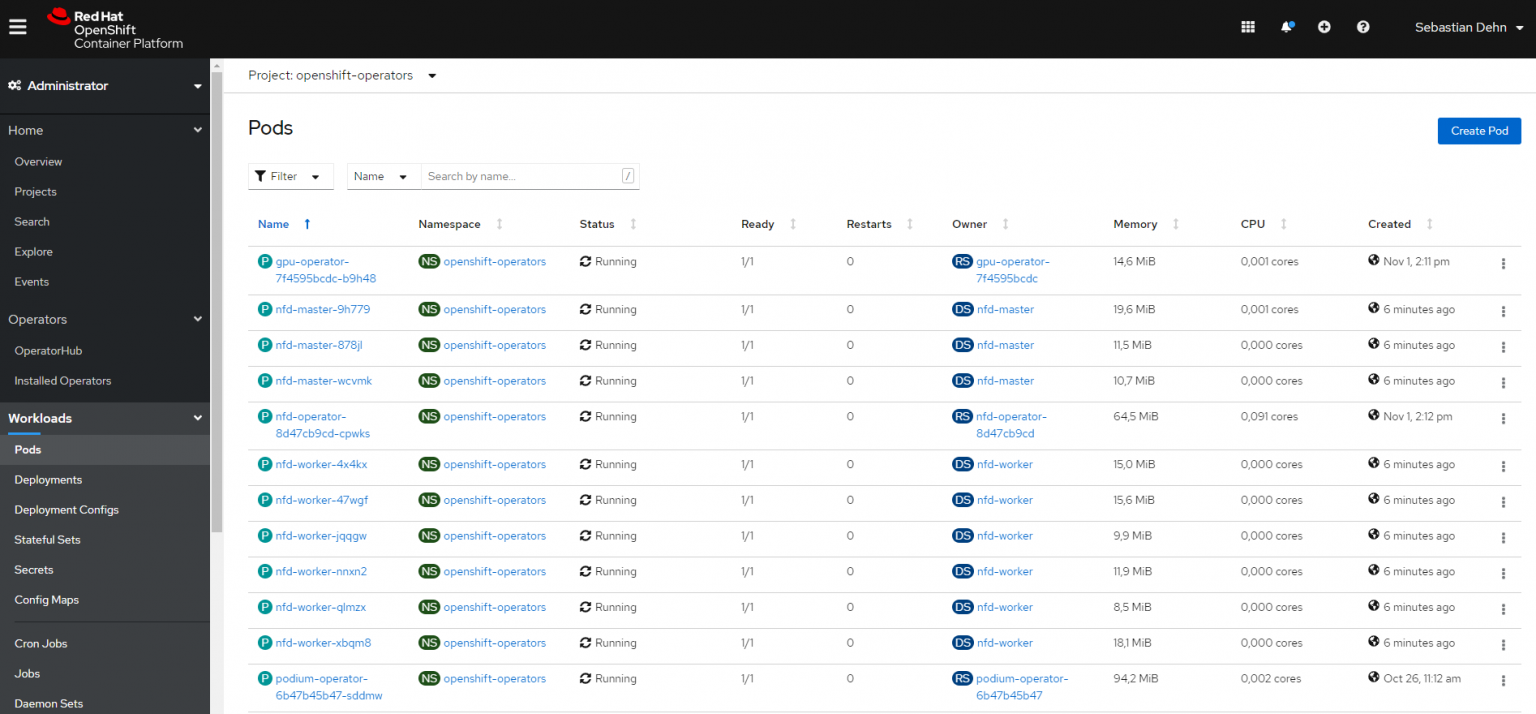Collapse the Workloads section in the sidebar
1536x714 pixels.
coord(197,418)
